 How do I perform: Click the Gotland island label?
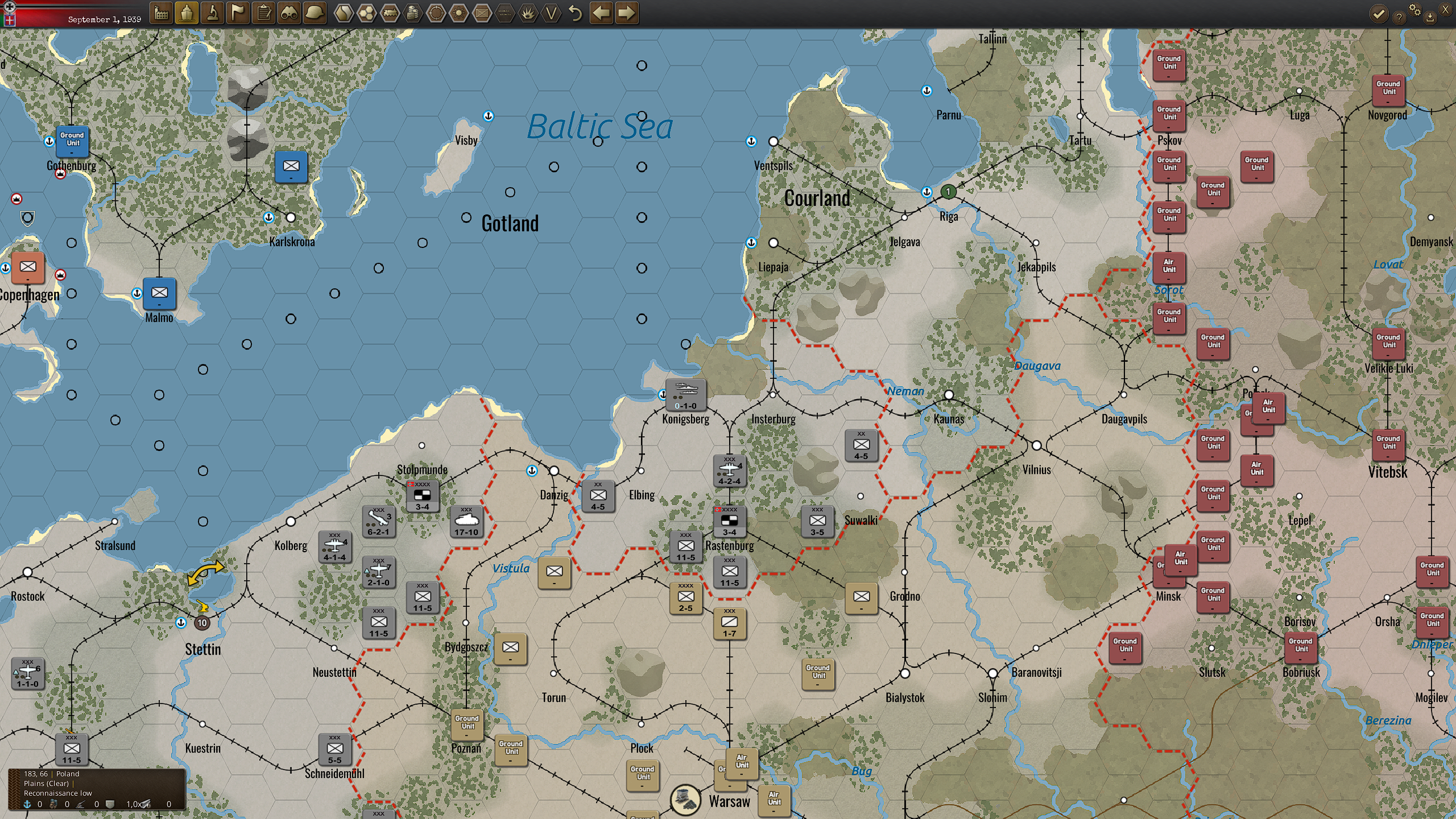[x=510, y=224]
